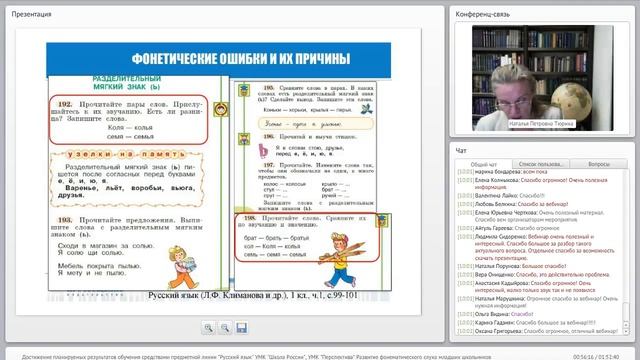Switch to the Общий чат tab
This screenshot has height=360, width=640.
pos(484,164)
